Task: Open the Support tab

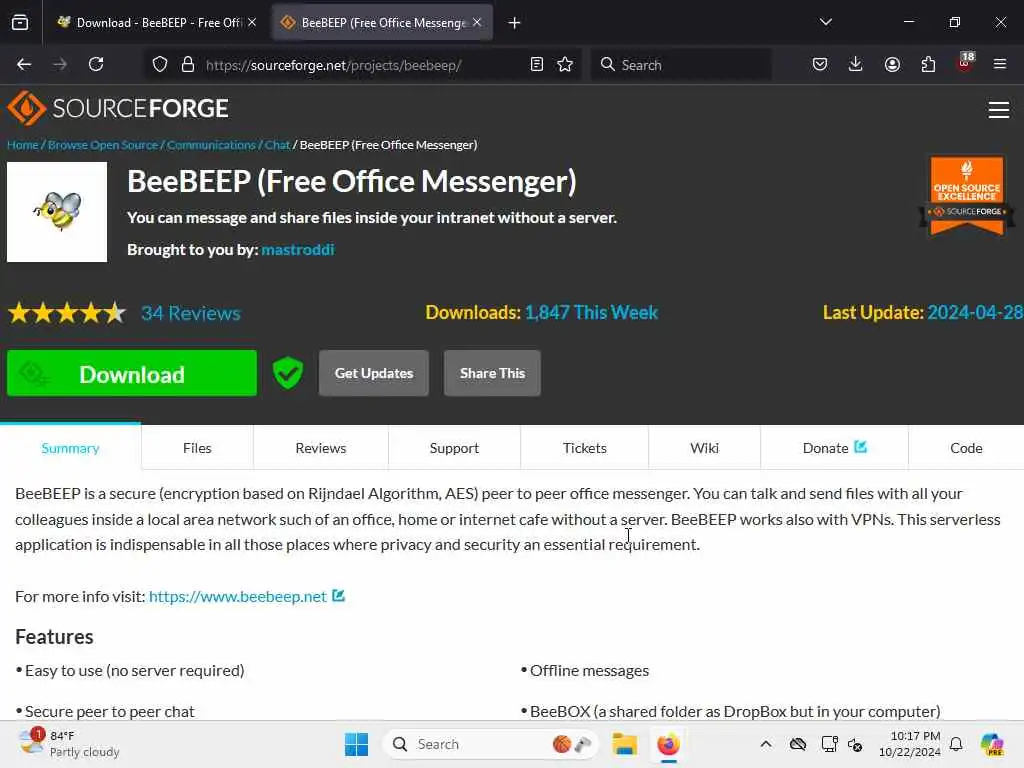Action: [x=455, y=448]
